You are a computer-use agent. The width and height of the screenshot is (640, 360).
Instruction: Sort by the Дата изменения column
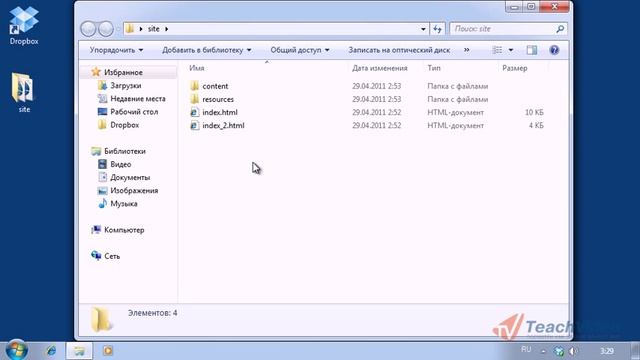pos(380,68)
